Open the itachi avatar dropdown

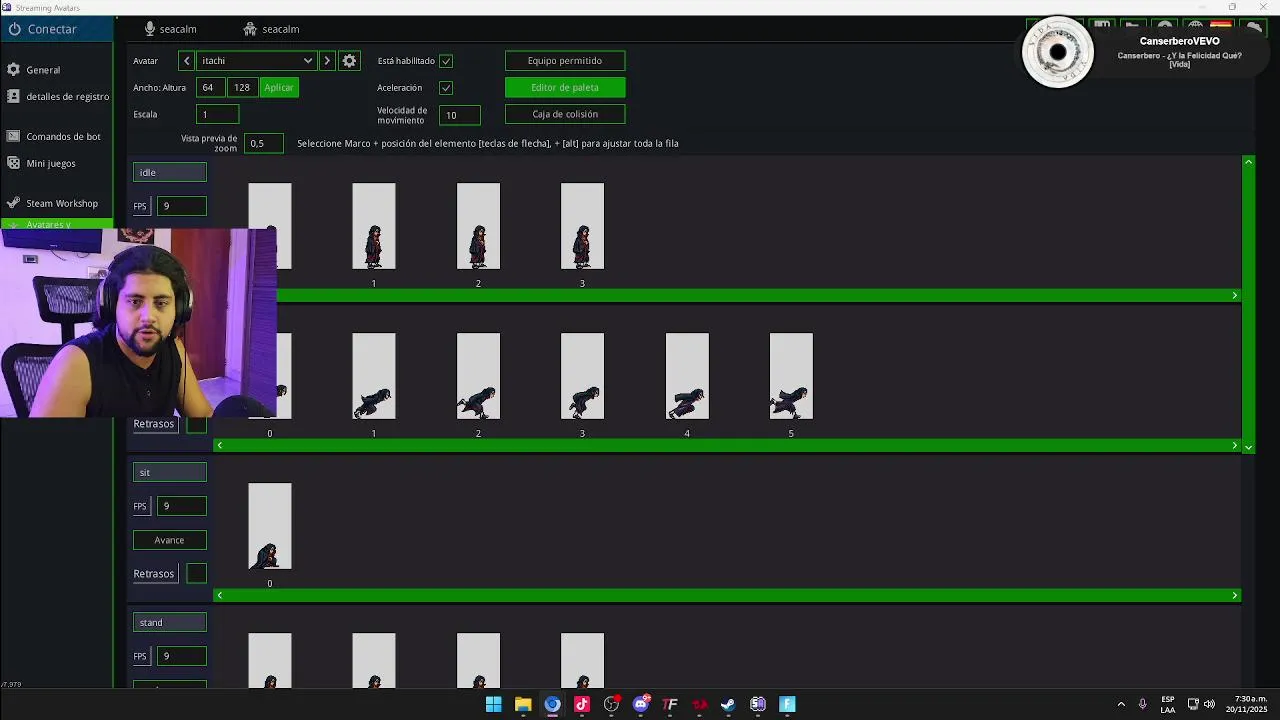tap(257, 61)
